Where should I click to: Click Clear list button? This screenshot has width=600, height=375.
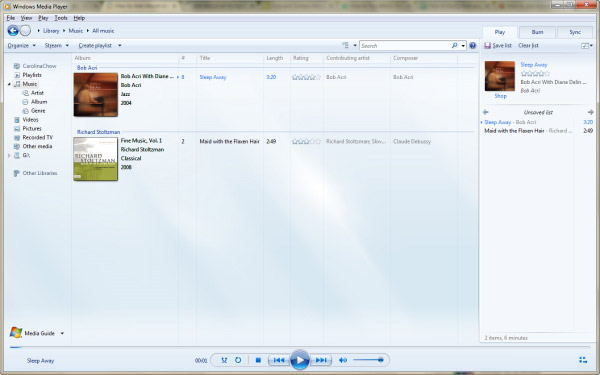tap(528, 46)
